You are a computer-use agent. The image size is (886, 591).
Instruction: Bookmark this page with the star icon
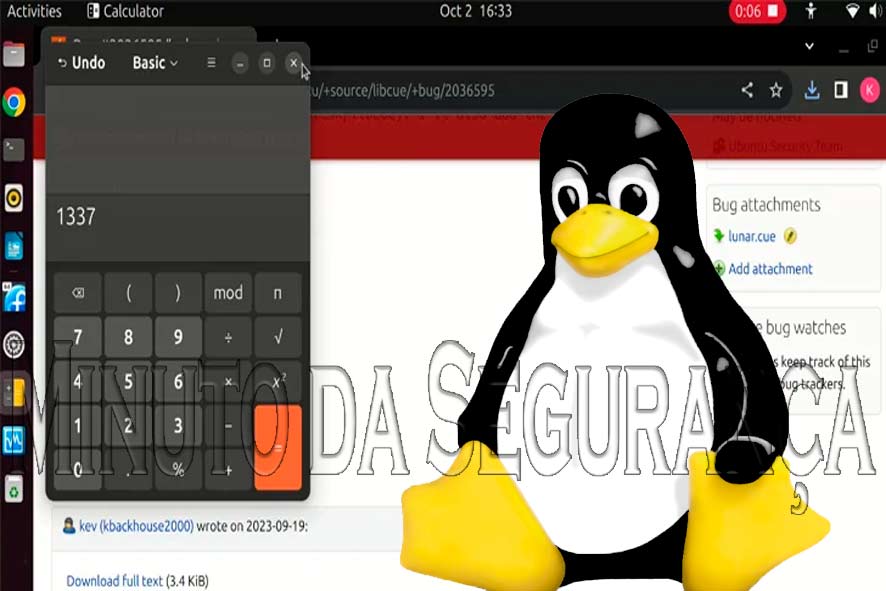pos(776,90)
